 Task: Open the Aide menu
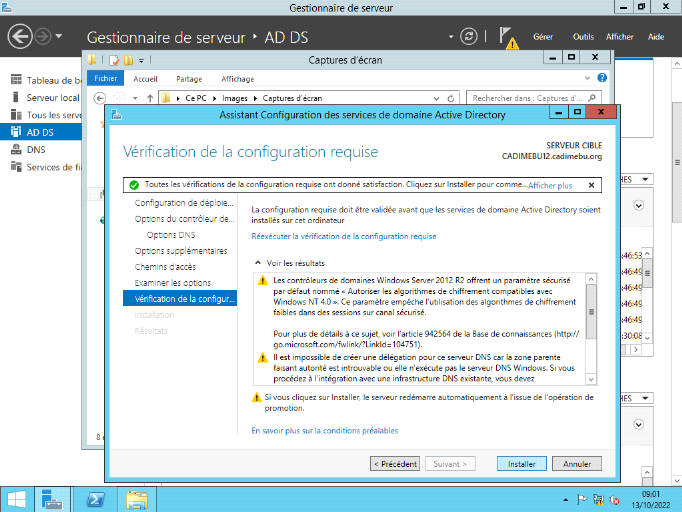655,37
